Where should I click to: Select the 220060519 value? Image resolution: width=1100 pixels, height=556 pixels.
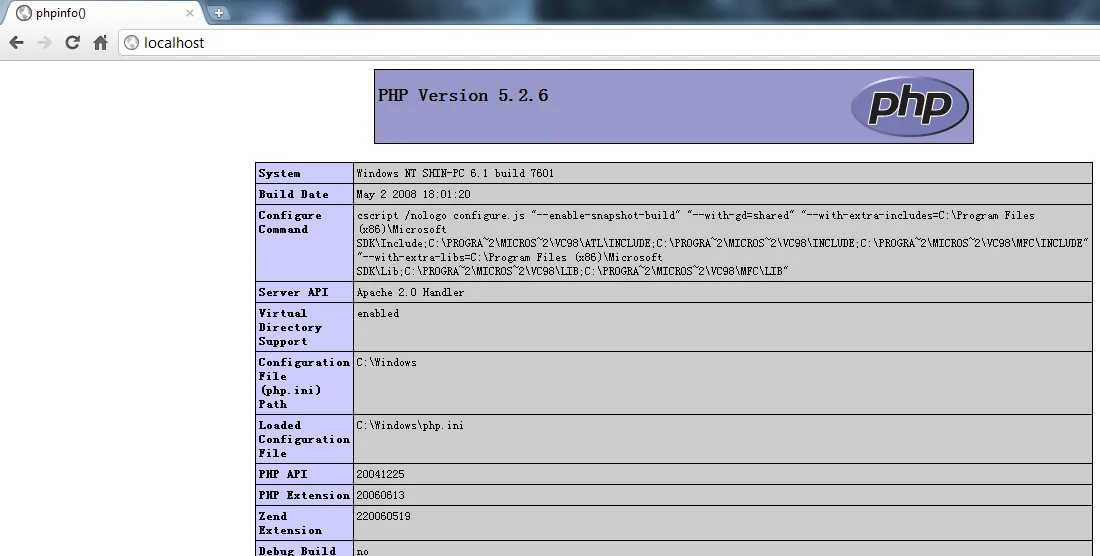coord(383,517)
